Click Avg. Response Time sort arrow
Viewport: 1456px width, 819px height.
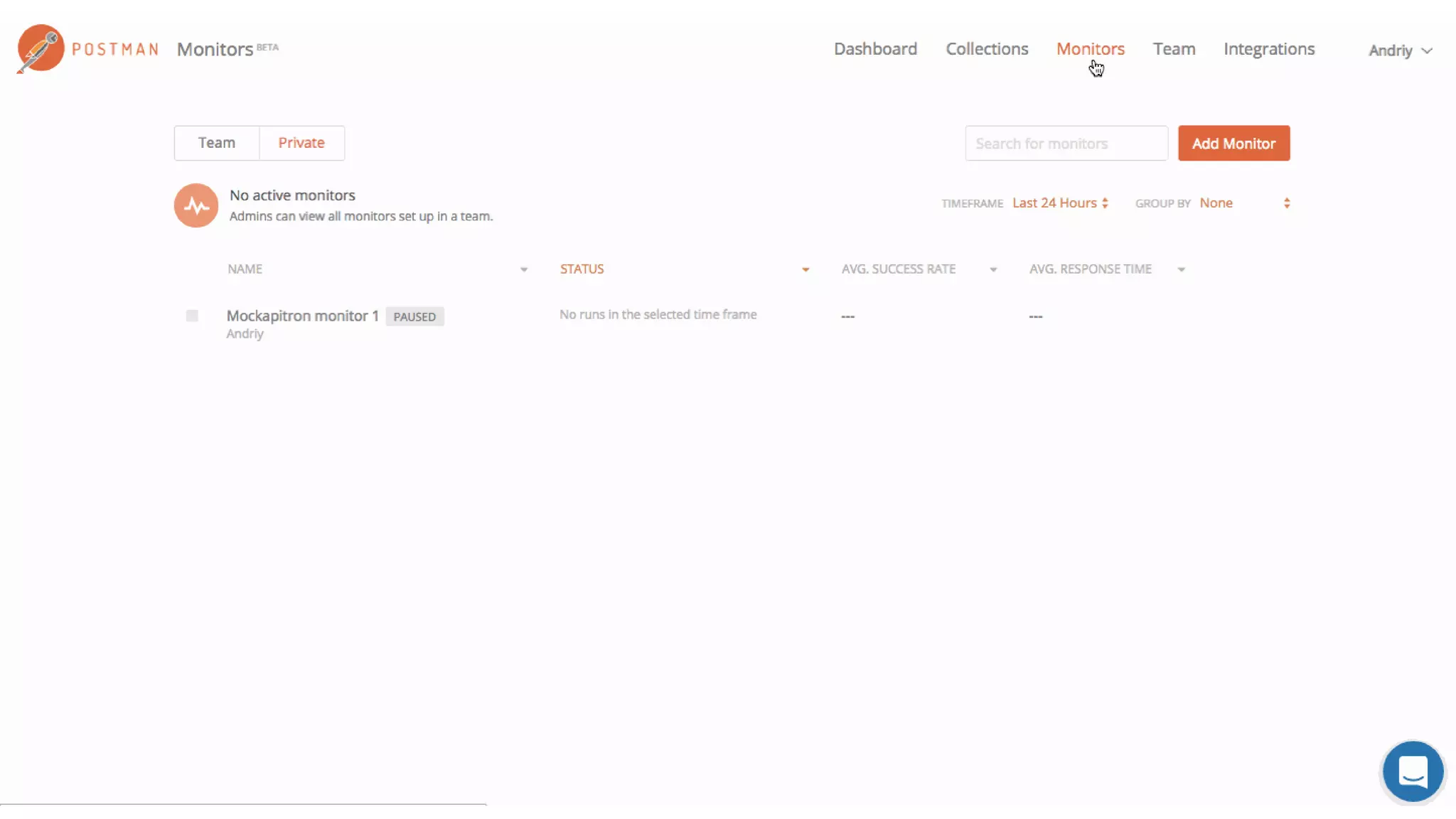(1181, 269)
